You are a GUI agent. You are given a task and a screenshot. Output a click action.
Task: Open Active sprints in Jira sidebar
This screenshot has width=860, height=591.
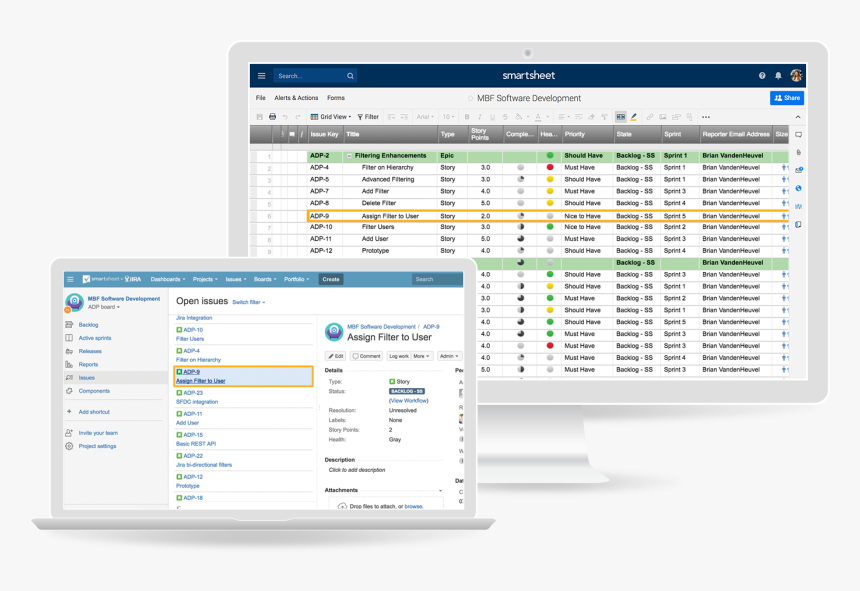[95, 338]
